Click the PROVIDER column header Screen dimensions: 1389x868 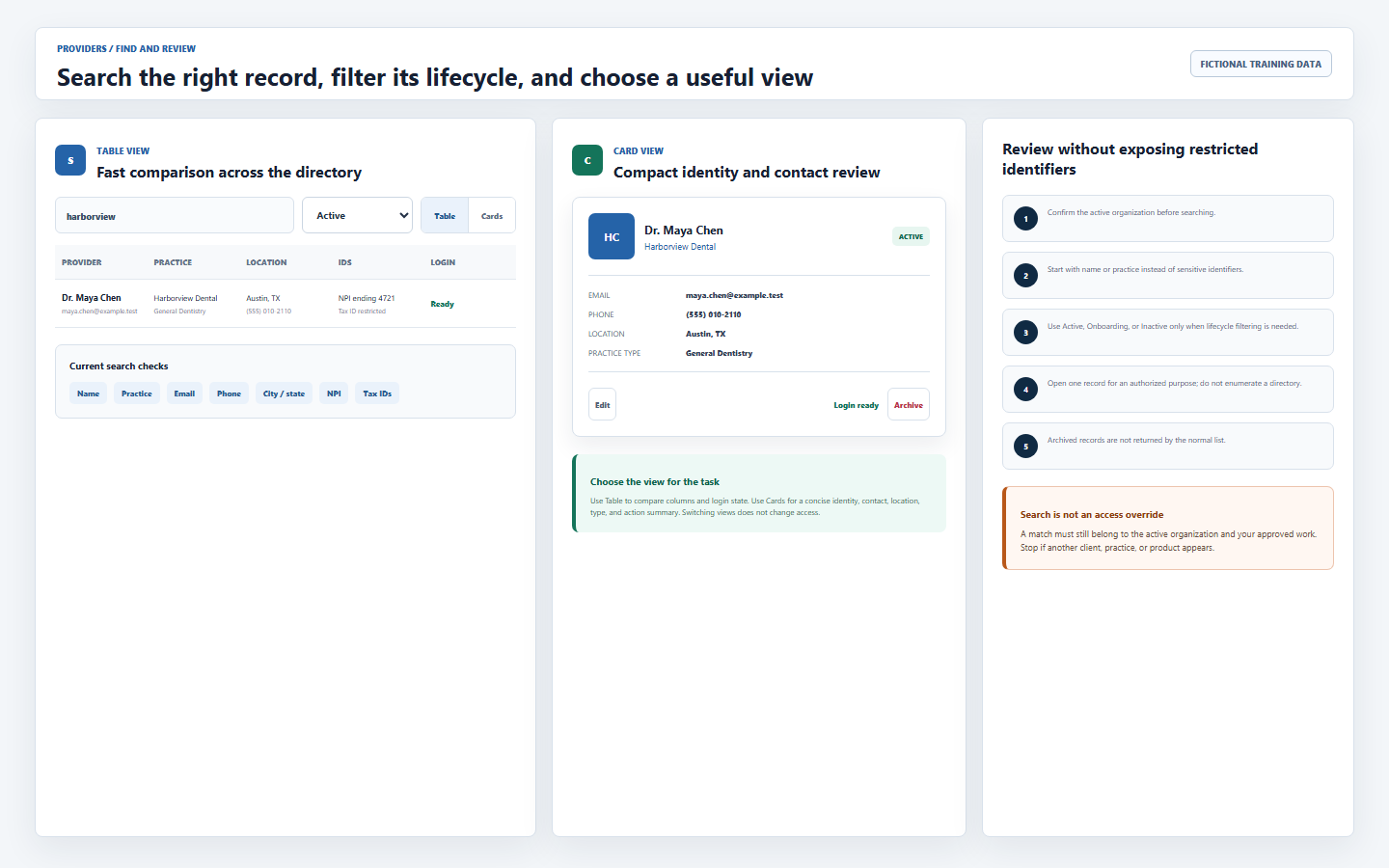(82, 262)
